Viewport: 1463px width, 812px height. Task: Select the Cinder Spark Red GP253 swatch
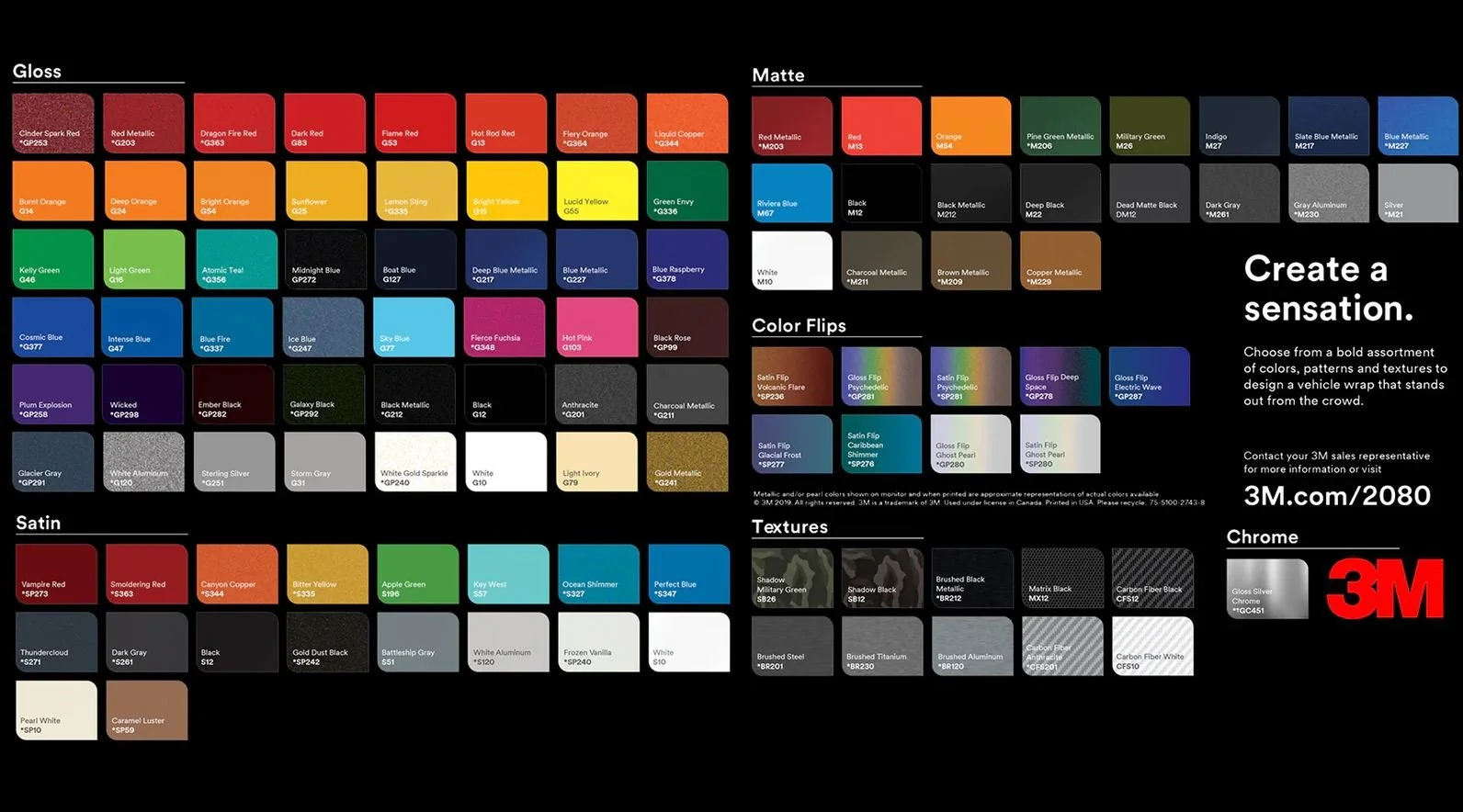click(53, 123)
